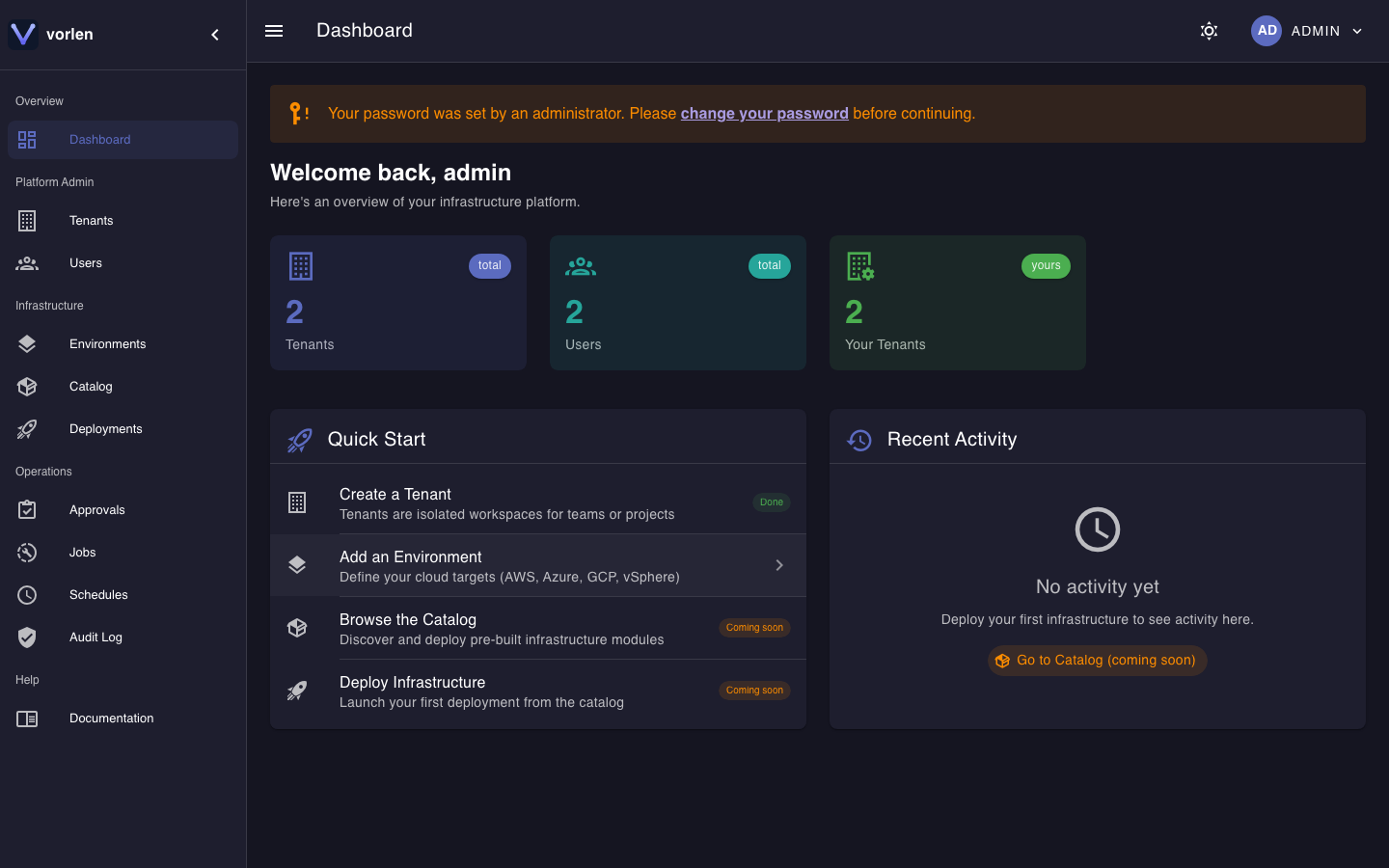Open Environments from the sidebar
The height and width of the screenshot is (868, 1389).
click(123, 344)
